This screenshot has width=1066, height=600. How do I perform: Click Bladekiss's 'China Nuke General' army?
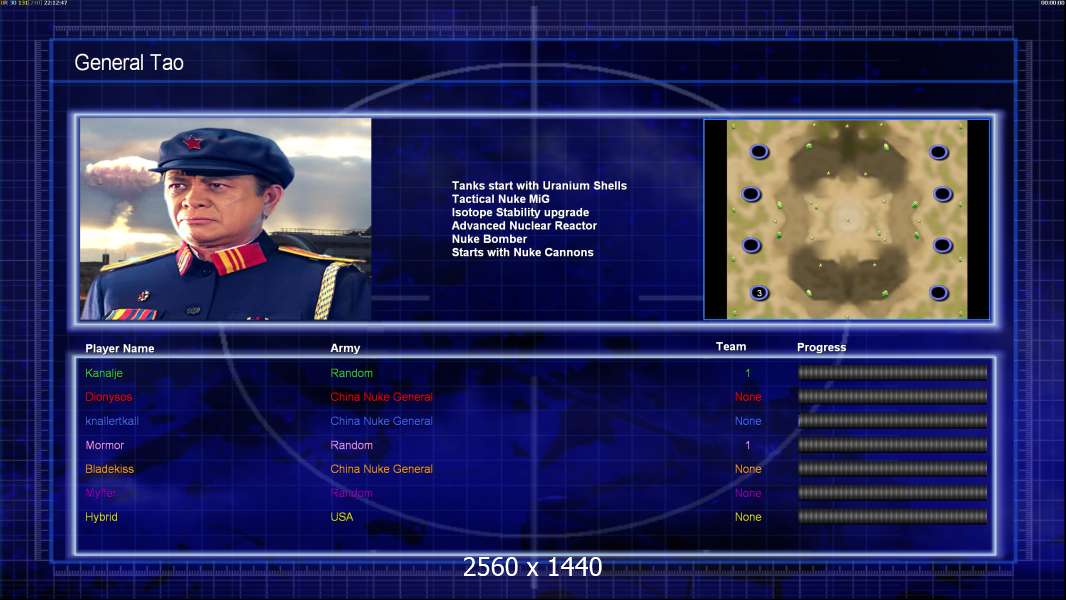pyautogui.click(x=381, y=469)
